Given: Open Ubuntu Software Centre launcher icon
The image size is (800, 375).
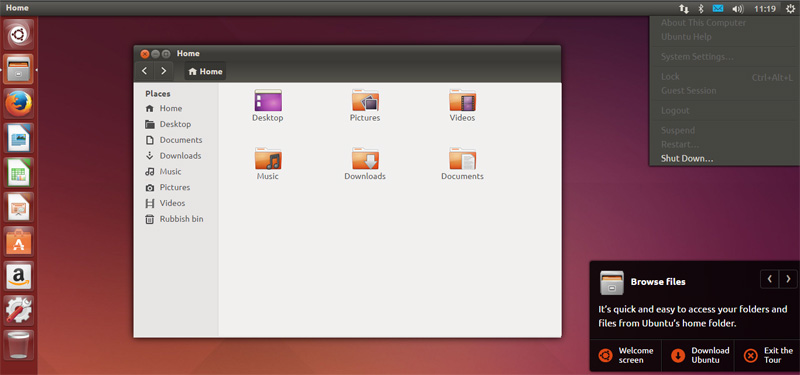Looking at the screenshot, I should tap(19, 241).
